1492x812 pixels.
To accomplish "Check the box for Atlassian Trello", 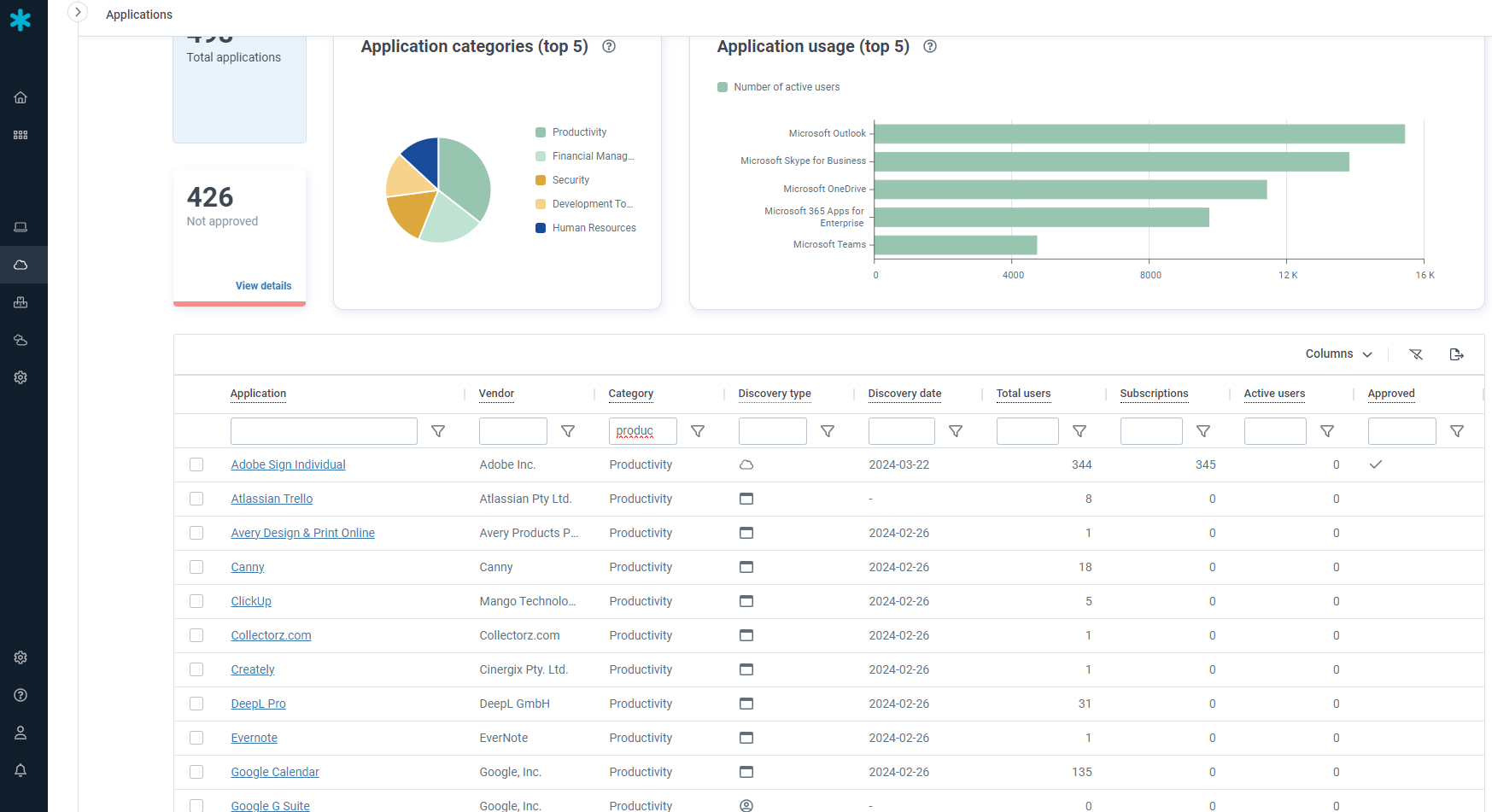I will [196, 499].
